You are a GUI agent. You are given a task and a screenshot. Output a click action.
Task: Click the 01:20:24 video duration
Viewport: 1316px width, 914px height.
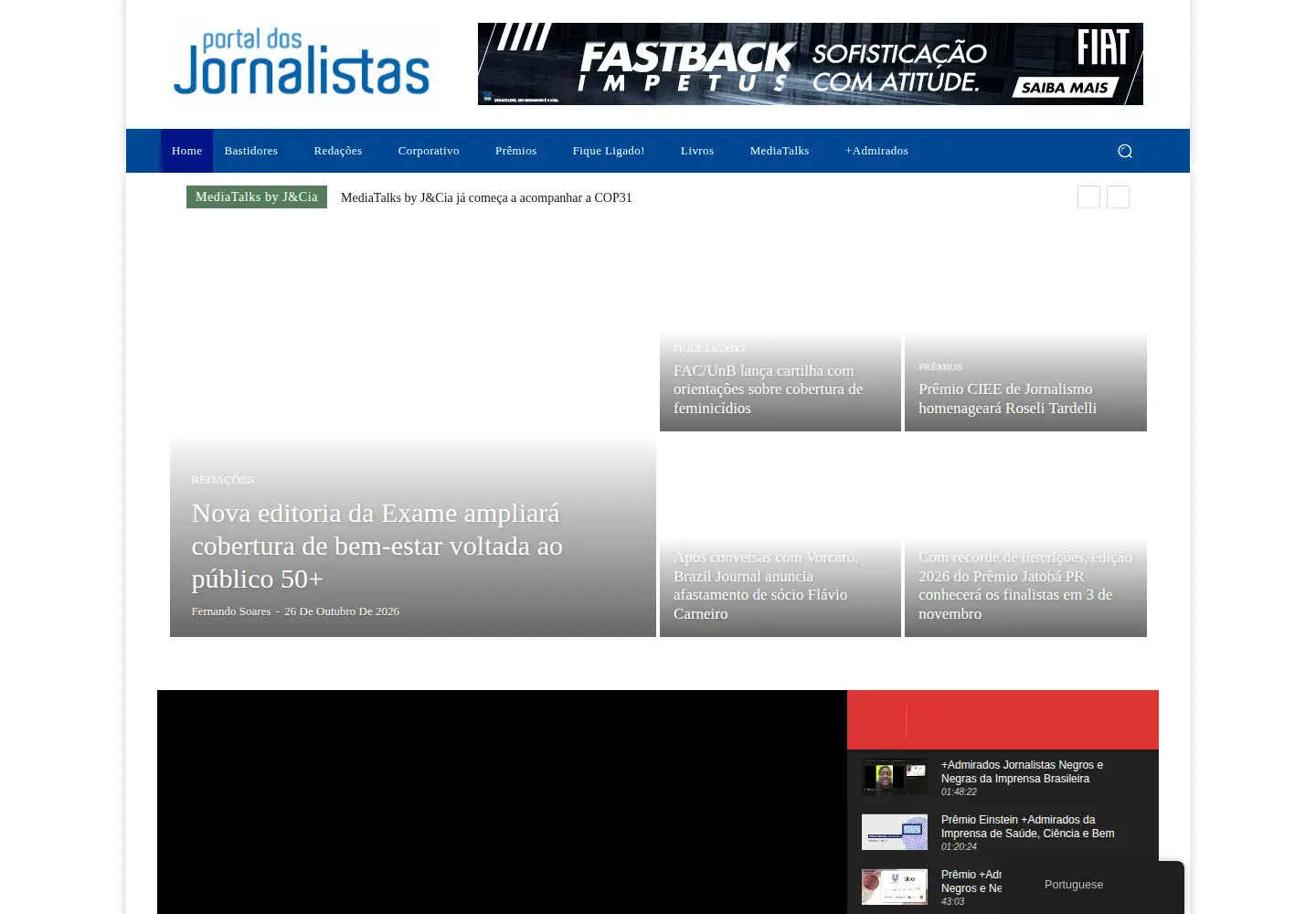[x=959, y=847]
